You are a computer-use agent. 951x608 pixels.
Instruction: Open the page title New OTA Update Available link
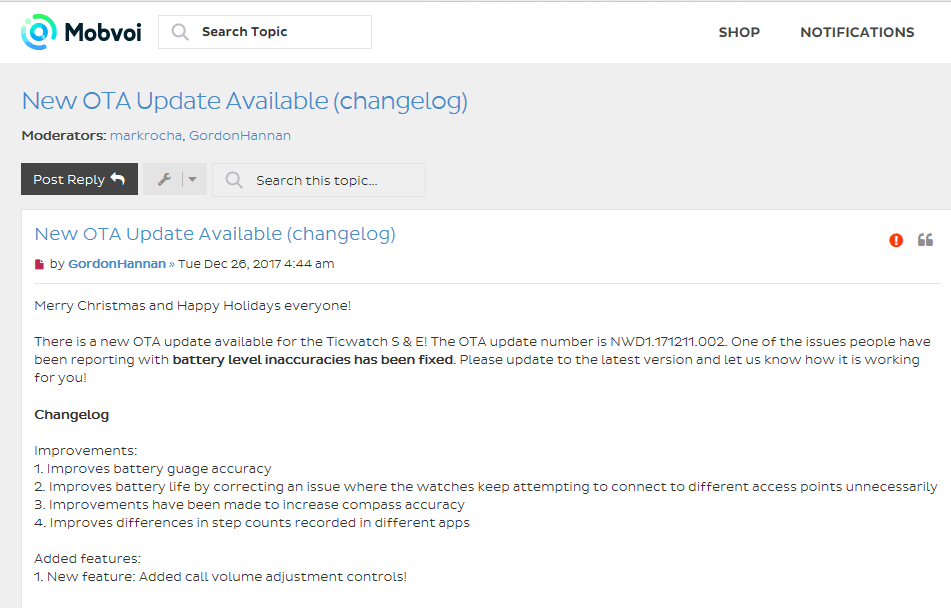point(244,101)
